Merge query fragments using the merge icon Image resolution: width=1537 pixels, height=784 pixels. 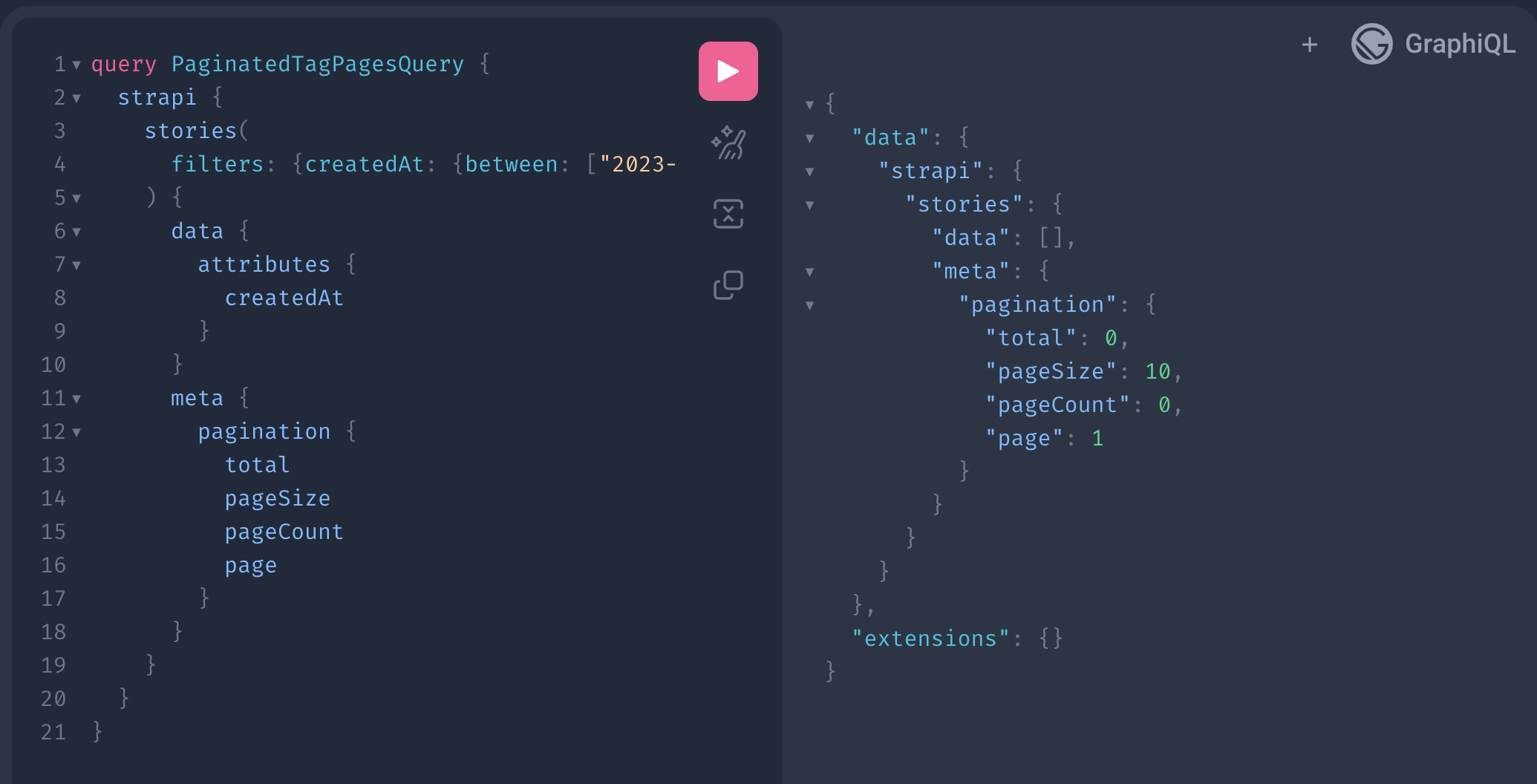click(x=728, y=213)
